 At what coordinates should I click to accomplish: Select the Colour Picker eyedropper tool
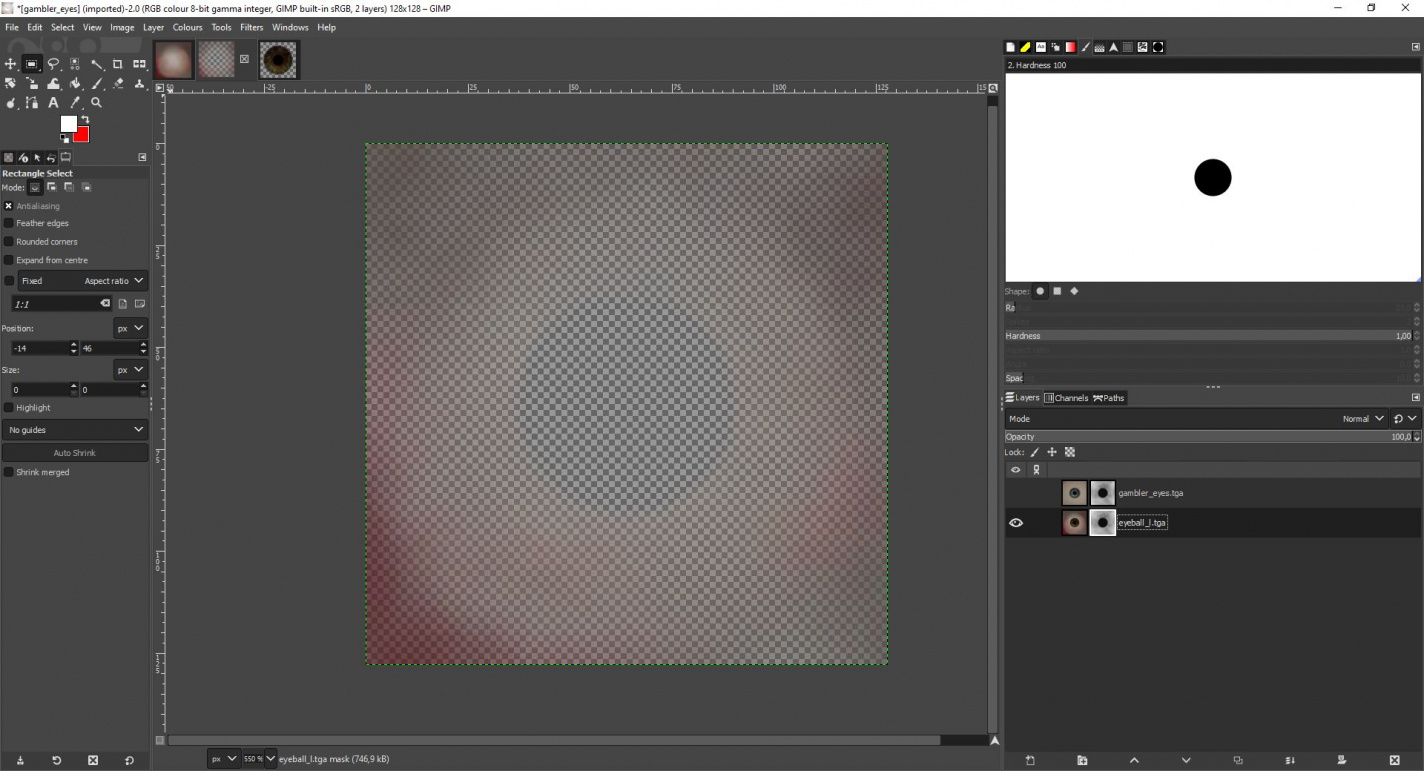[x=75, y=103]
